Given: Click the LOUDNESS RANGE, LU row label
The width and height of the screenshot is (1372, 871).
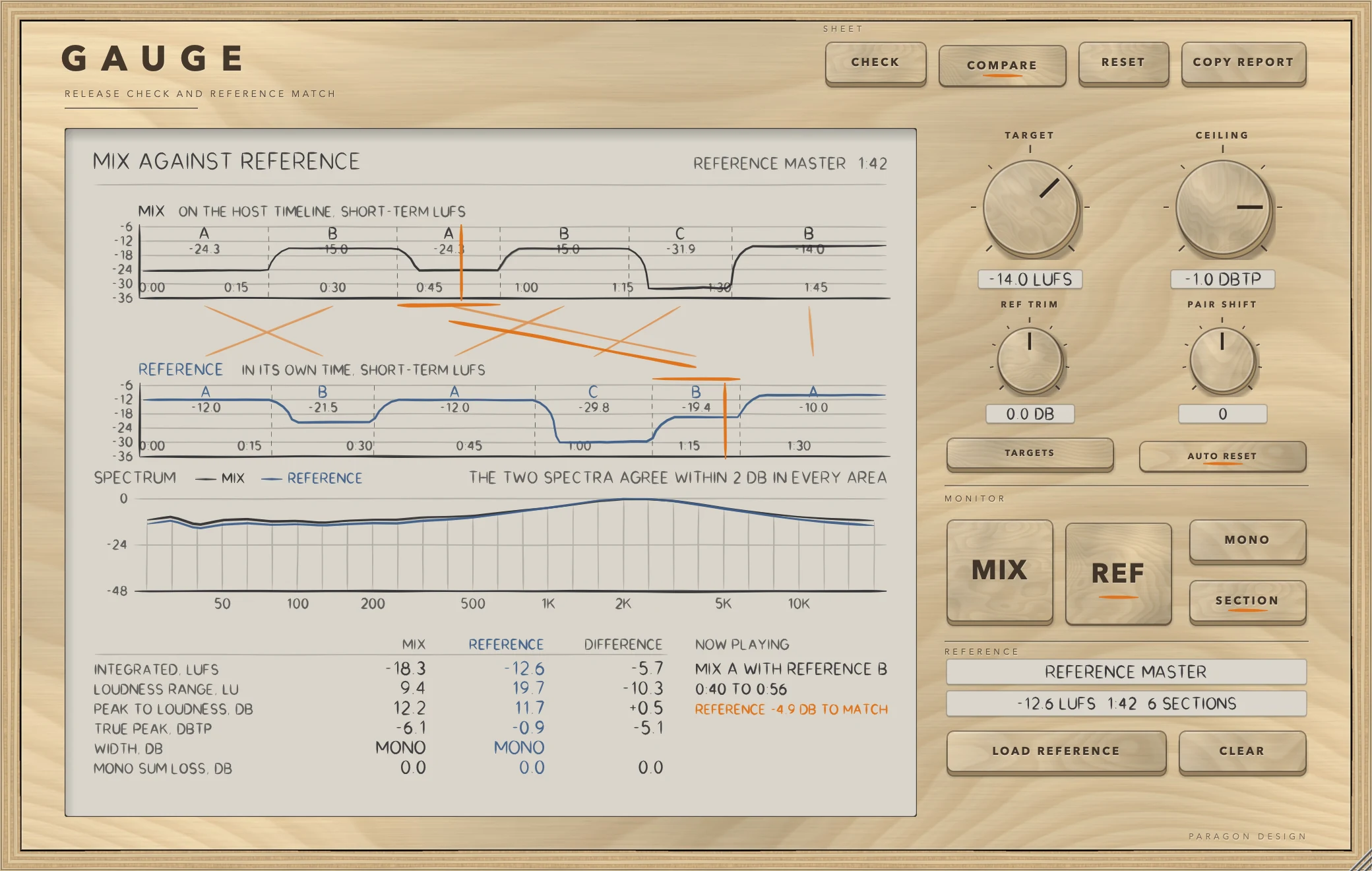Looking at the screenshot, I should [x=166, y=690].
